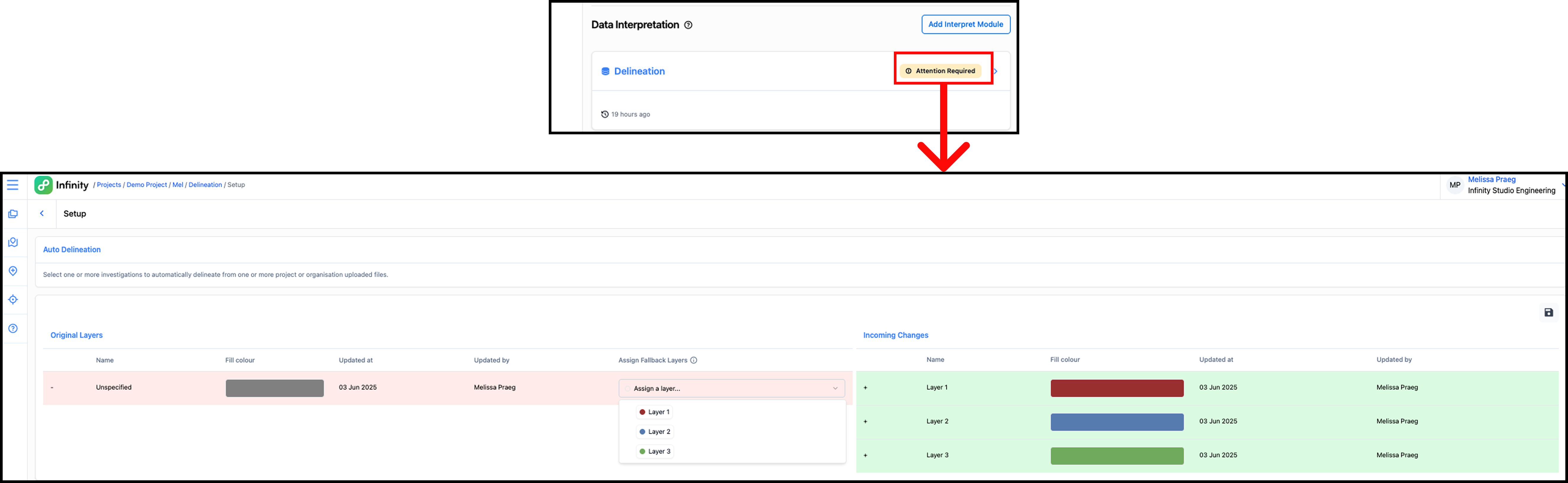Click the 19 hours ago timestamp
This screenshot has height=483, width=1568.
631,114
